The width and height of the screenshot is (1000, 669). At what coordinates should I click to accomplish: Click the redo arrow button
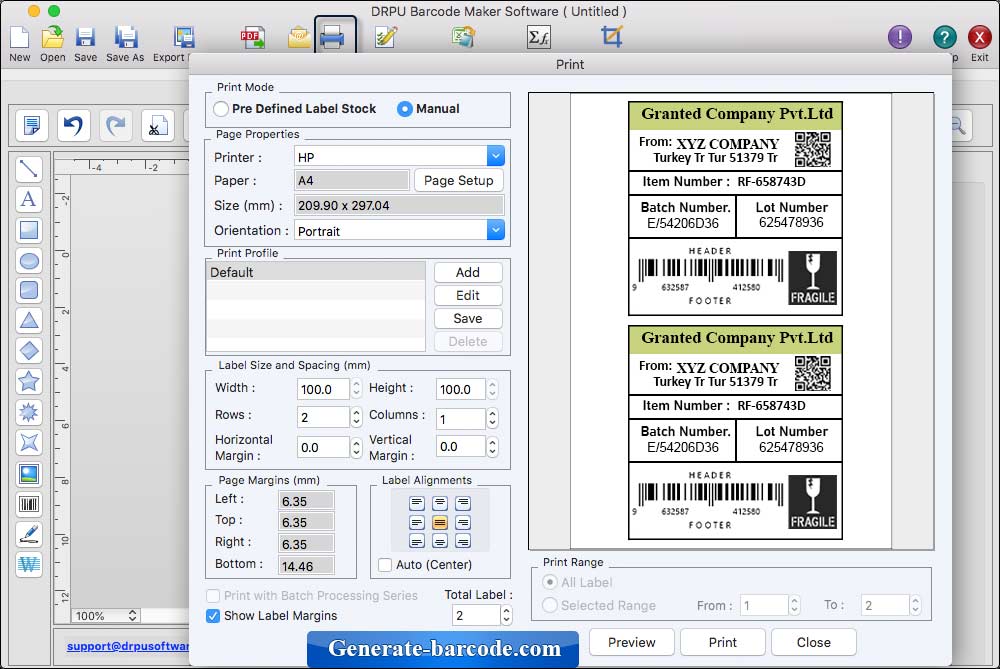[x=115, y=125]
